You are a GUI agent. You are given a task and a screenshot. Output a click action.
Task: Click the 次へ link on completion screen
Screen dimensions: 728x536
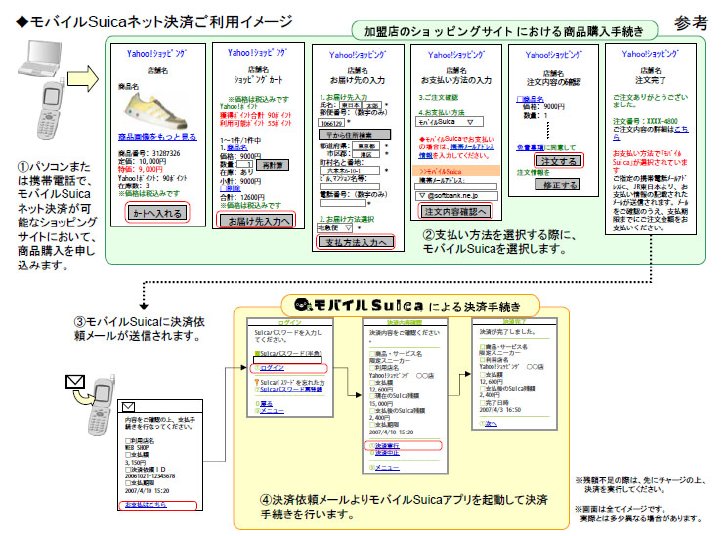(x=491, y=424)
